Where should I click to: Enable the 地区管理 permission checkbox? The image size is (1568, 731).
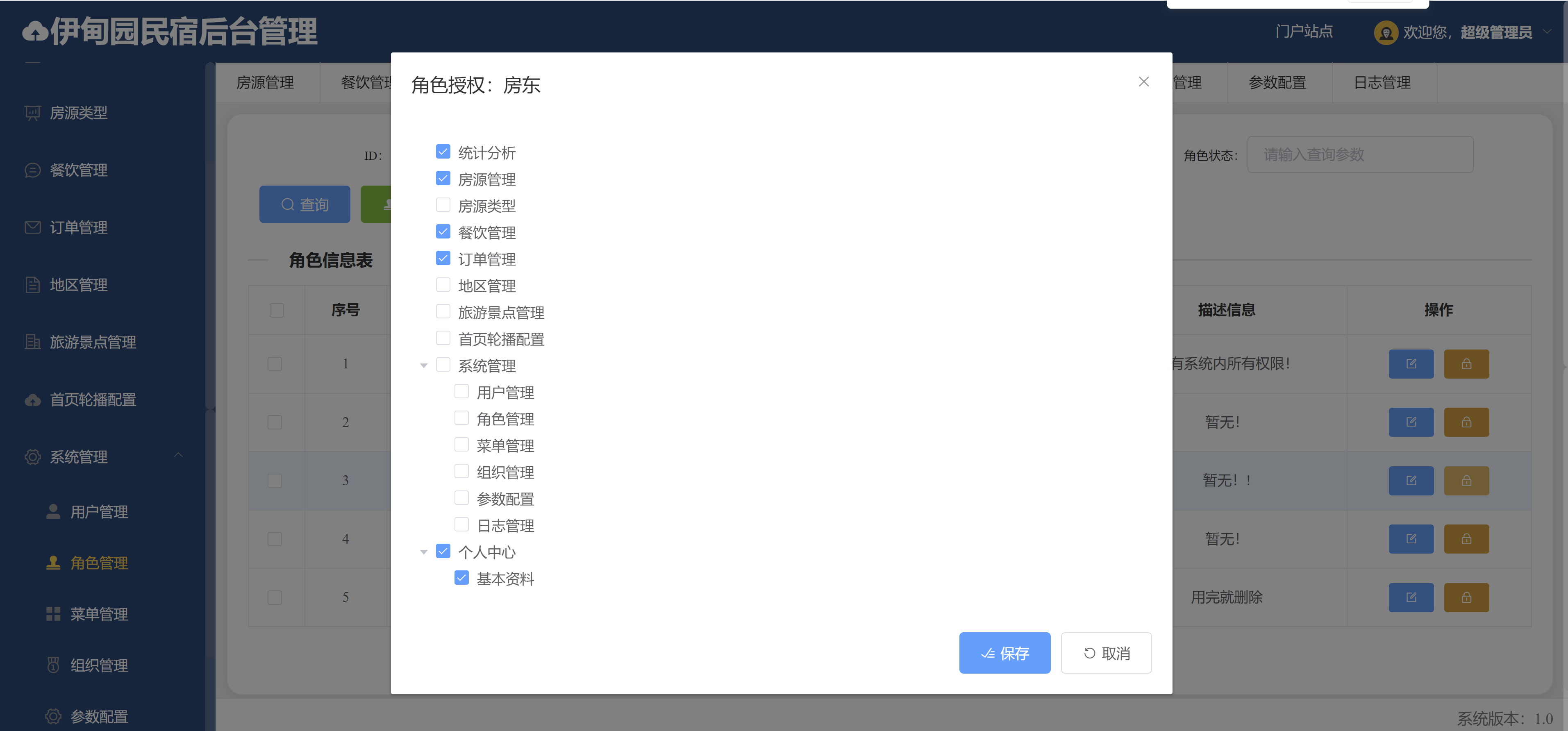click(443, 285)
